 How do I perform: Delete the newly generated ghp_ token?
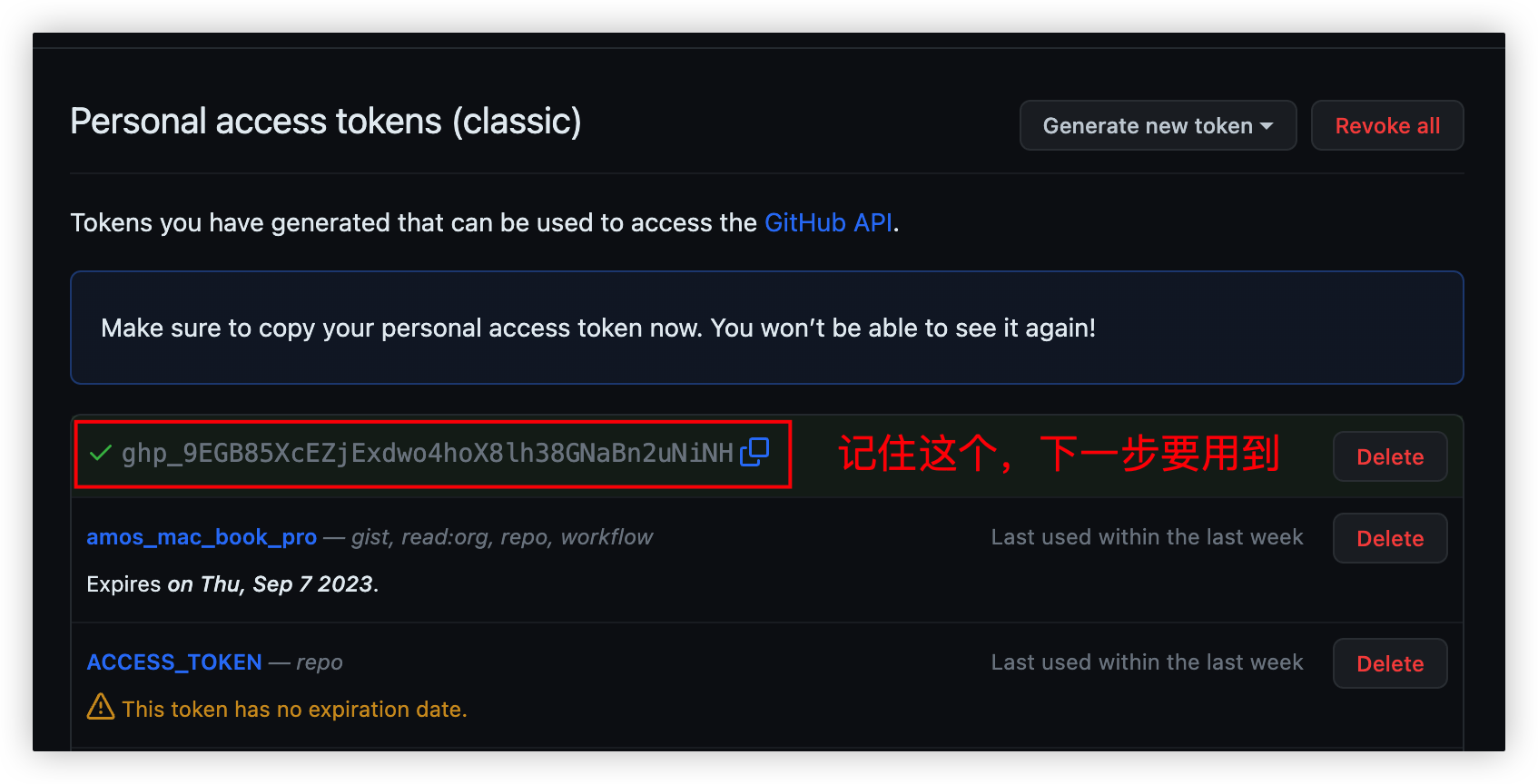1389,457
